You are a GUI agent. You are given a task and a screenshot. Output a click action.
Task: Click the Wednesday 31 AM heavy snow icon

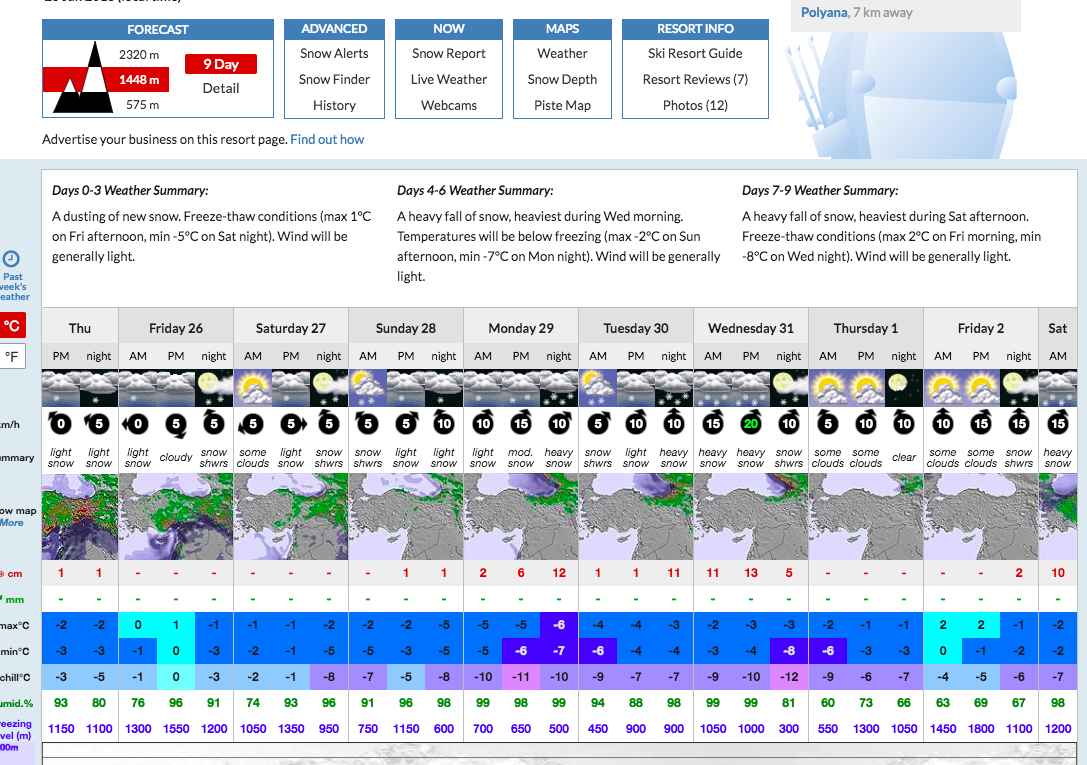[x=713, y=388]
